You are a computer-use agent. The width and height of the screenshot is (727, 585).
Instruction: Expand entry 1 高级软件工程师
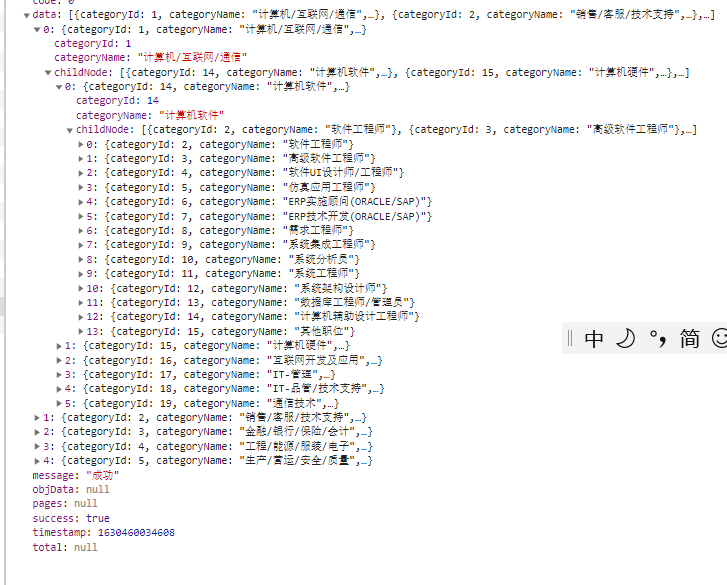pyautogui.click(x=81, y=159)
